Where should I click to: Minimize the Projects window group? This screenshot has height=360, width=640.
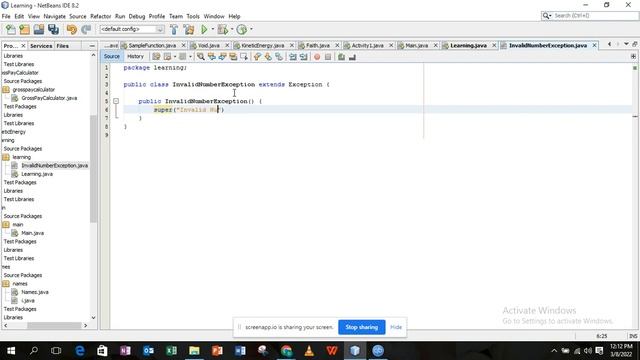click(x=92, y=46)
